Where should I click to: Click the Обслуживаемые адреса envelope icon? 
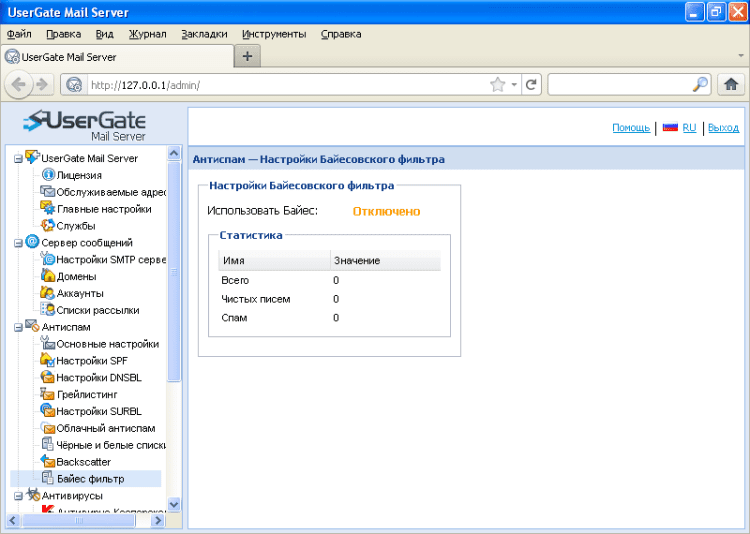(47, 191)
